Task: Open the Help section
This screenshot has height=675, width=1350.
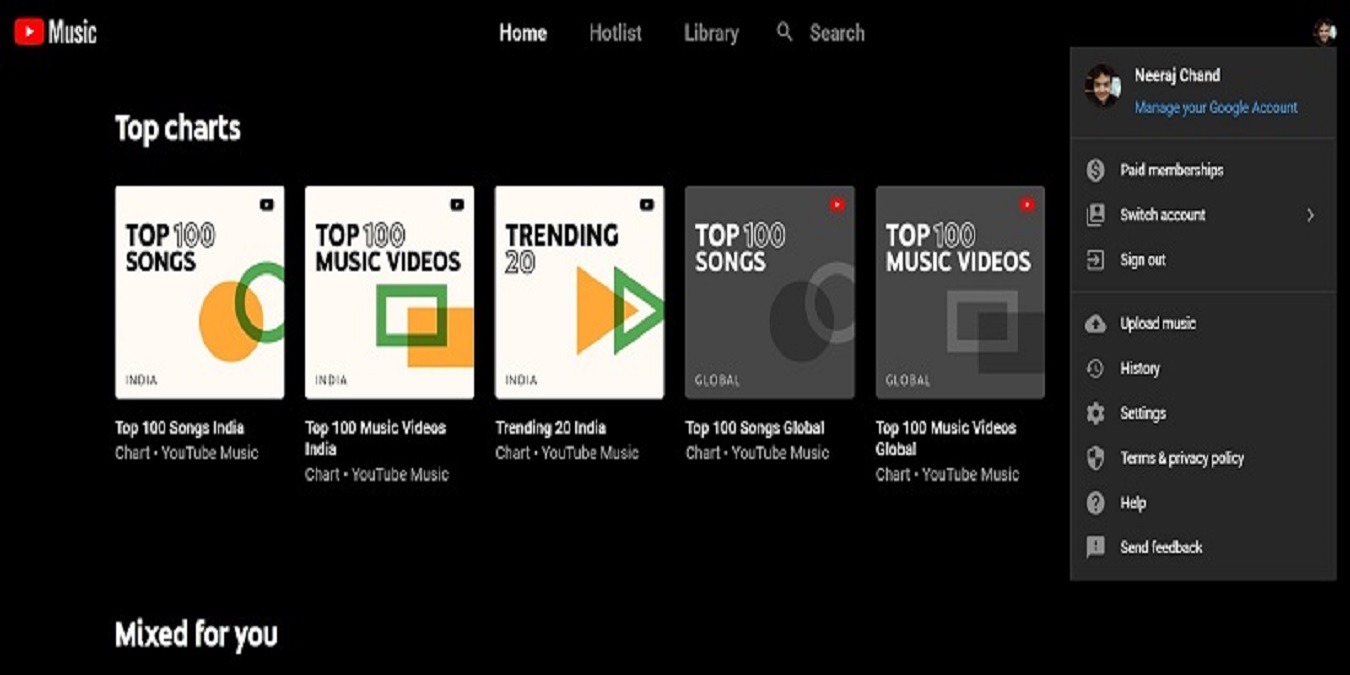Action: point(1134,503)
